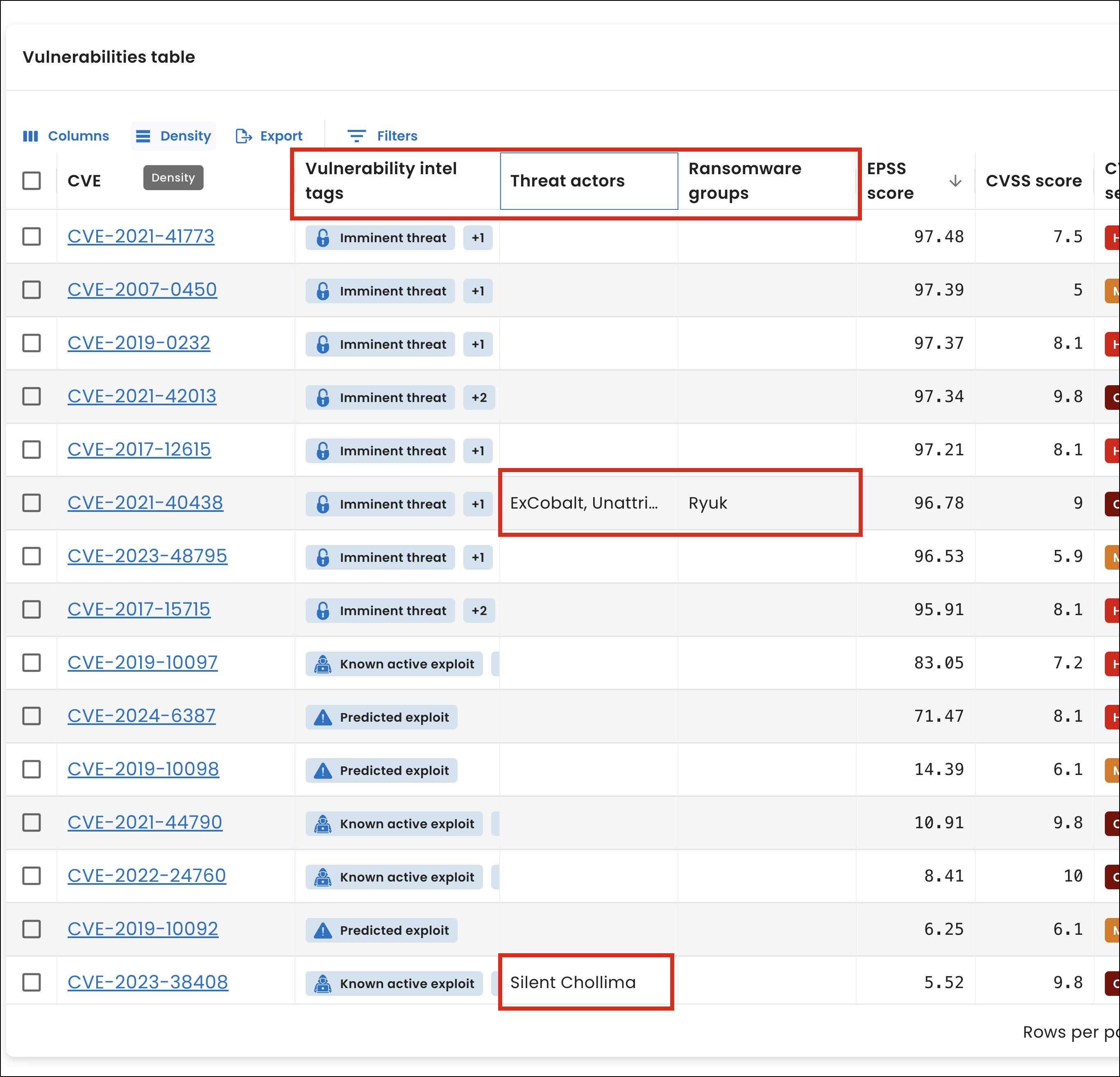Click Known active exploit tag for CVE-2022-24760
Screen dimensions: 1120x1077
[x=394, y=877]
